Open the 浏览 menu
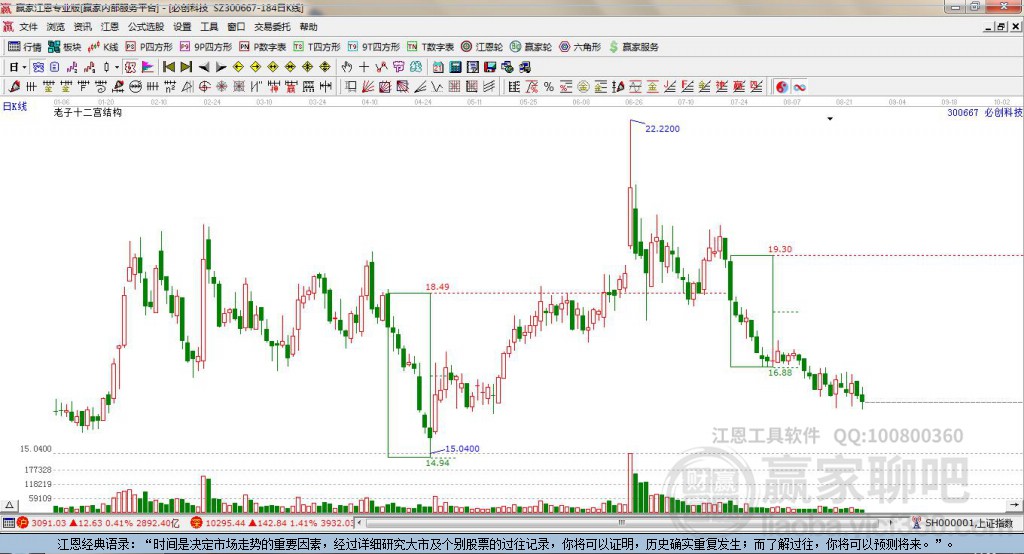 click(x=56, y=27)
